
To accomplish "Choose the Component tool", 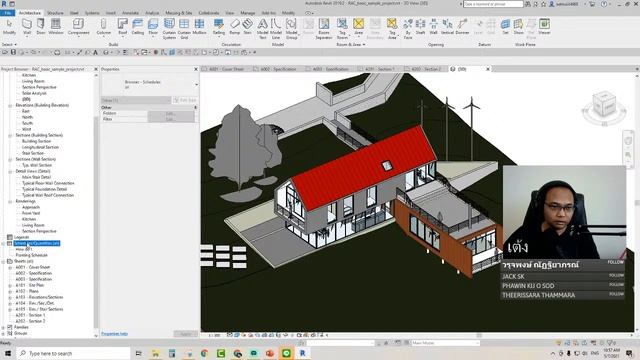I will [78, 27].
